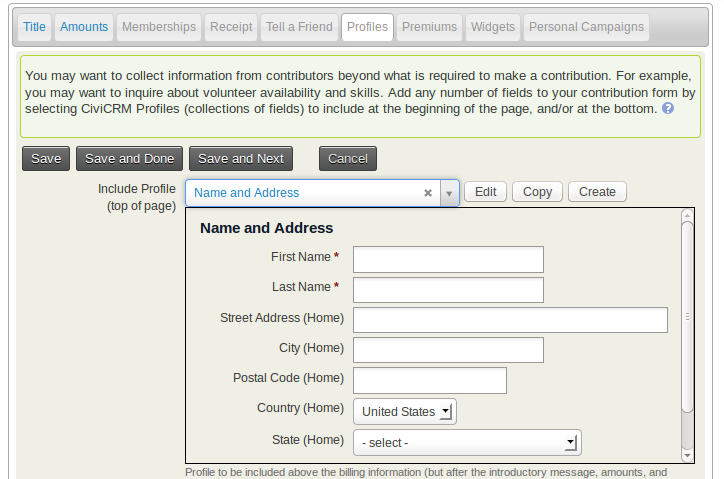
Task: Open the Amounts tab
Action: [84, 27]
